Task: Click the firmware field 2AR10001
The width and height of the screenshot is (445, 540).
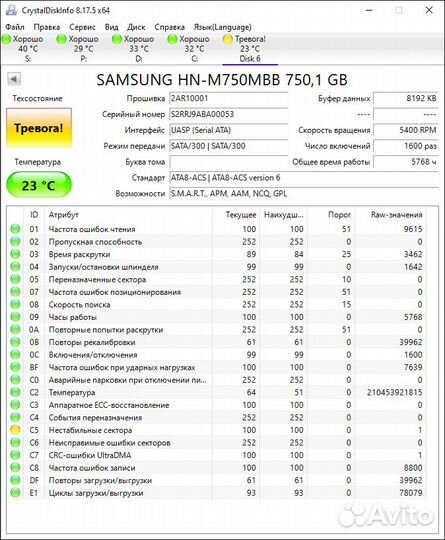Action: [x=229, y=98]
